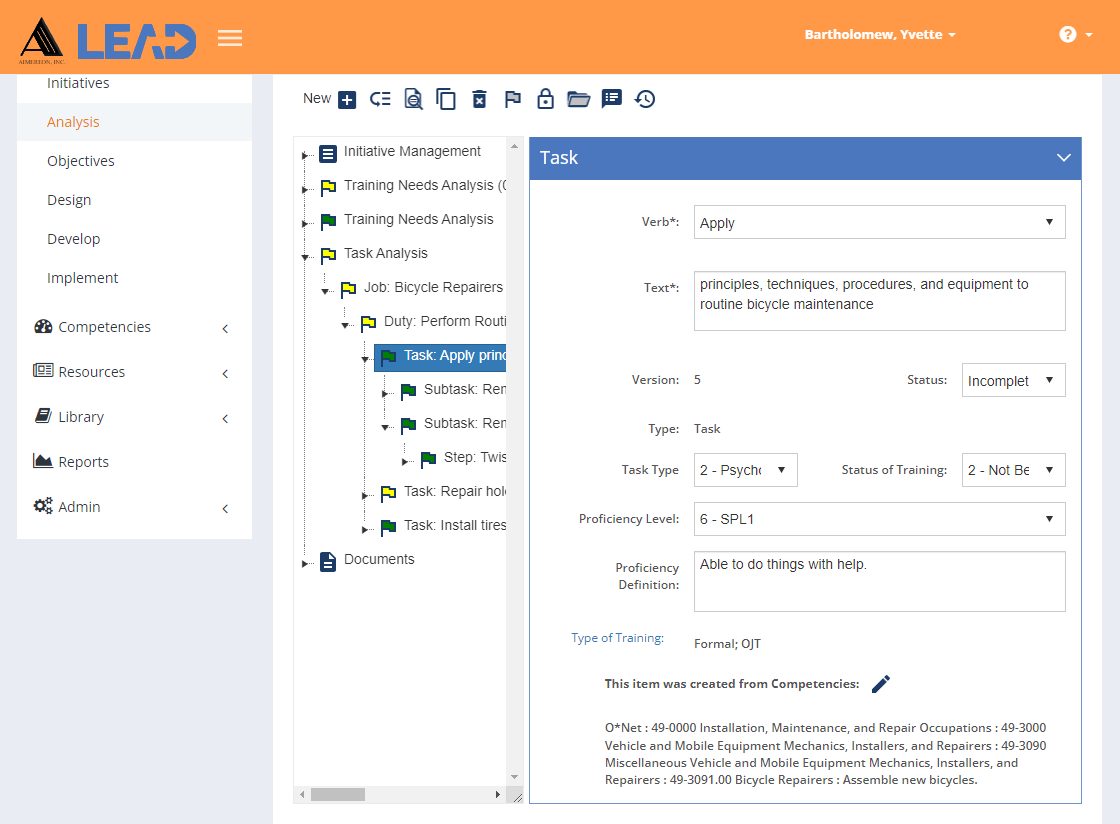
Task: Click the New plus icon in toolbar
Action: [347, 99]
